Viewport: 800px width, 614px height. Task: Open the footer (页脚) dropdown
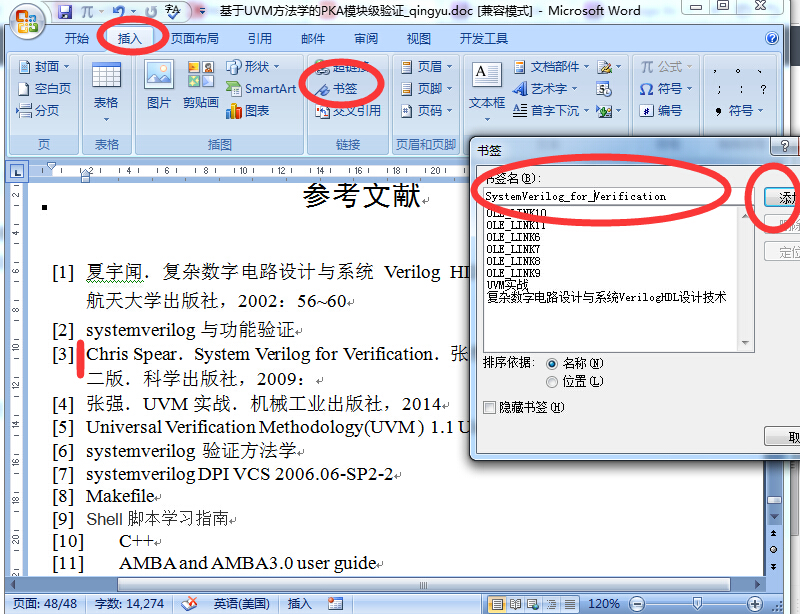[x=427, y=88]
